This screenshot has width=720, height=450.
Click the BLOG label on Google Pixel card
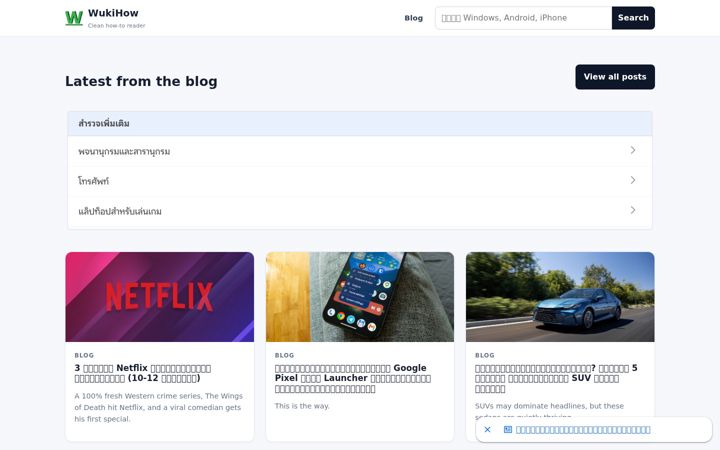coord(284,355)
